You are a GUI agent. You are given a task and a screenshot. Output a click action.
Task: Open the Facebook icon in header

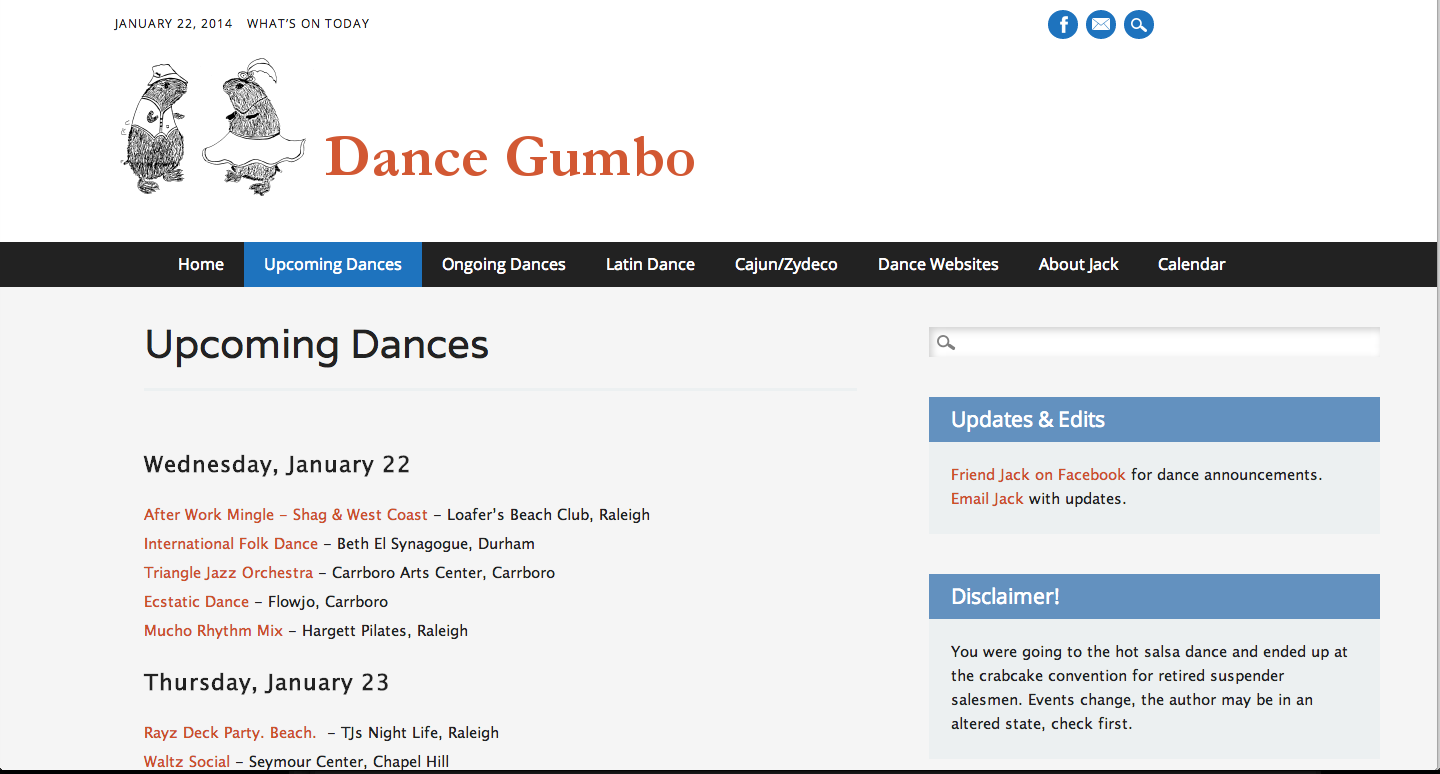(x=1063, y=24)
